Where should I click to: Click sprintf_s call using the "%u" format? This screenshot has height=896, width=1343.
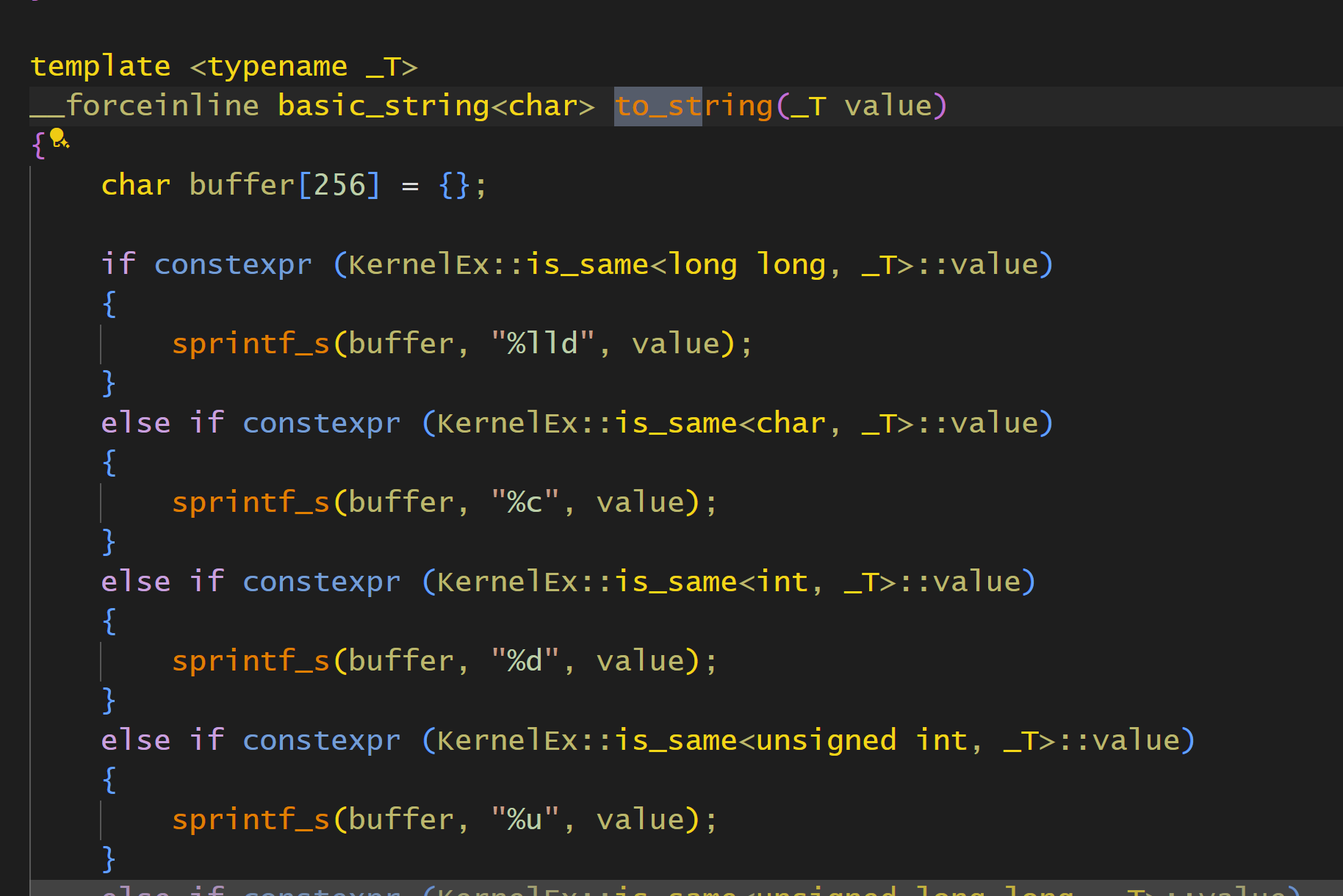251,820
